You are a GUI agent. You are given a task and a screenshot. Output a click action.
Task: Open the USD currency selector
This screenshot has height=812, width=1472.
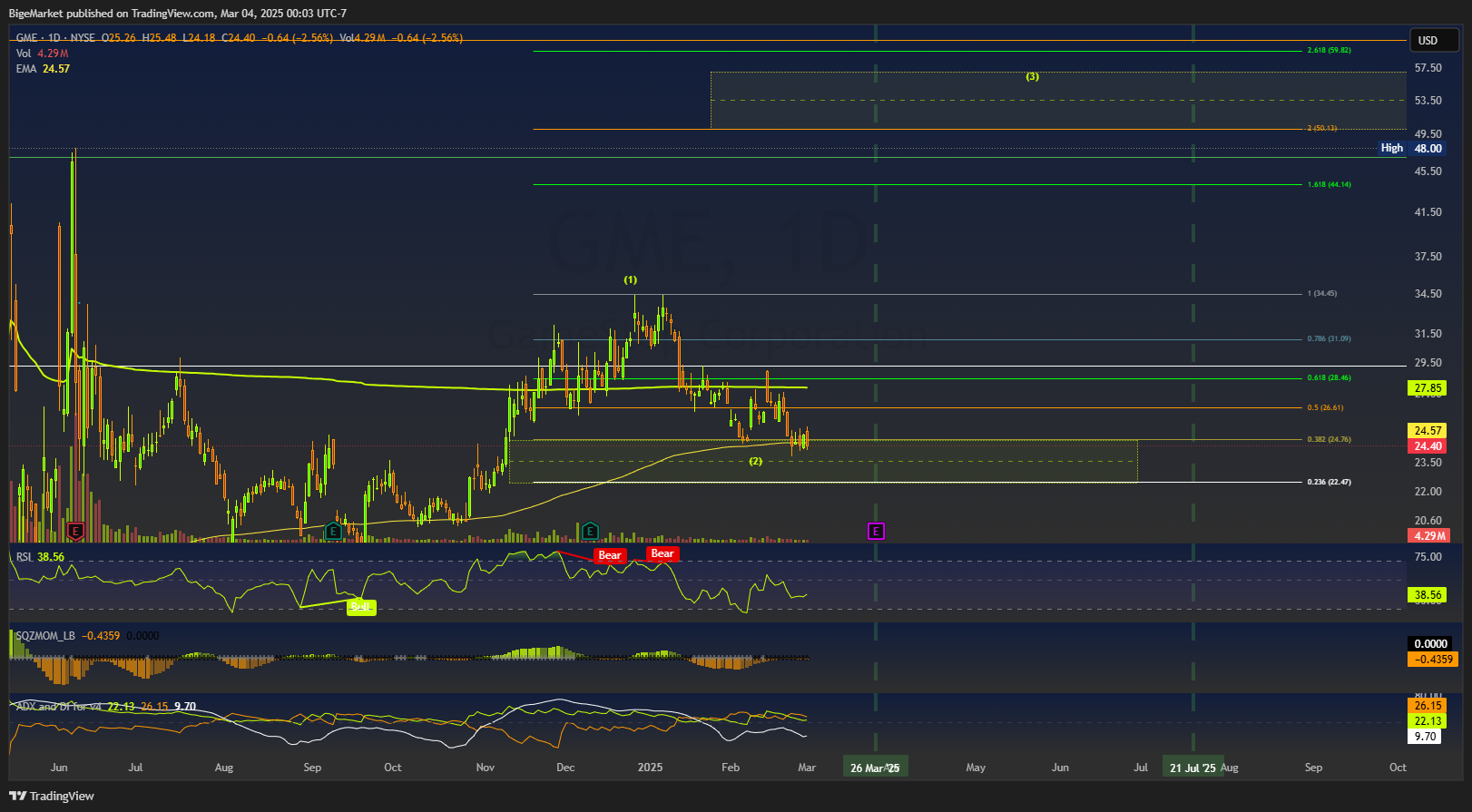[x=1434, y=40]
